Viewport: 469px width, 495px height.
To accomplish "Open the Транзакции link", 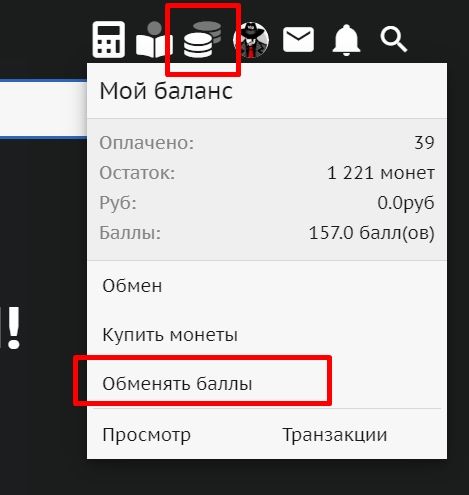I will 335,435.
